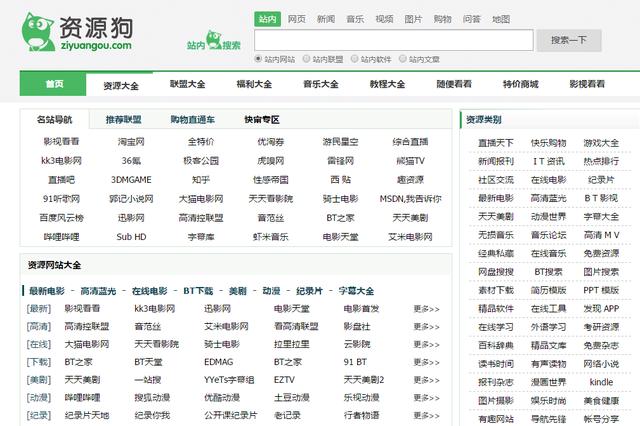Open 特价商城 in the main navigation
Screen dimensions: 640x426
[x=520, y=84]
